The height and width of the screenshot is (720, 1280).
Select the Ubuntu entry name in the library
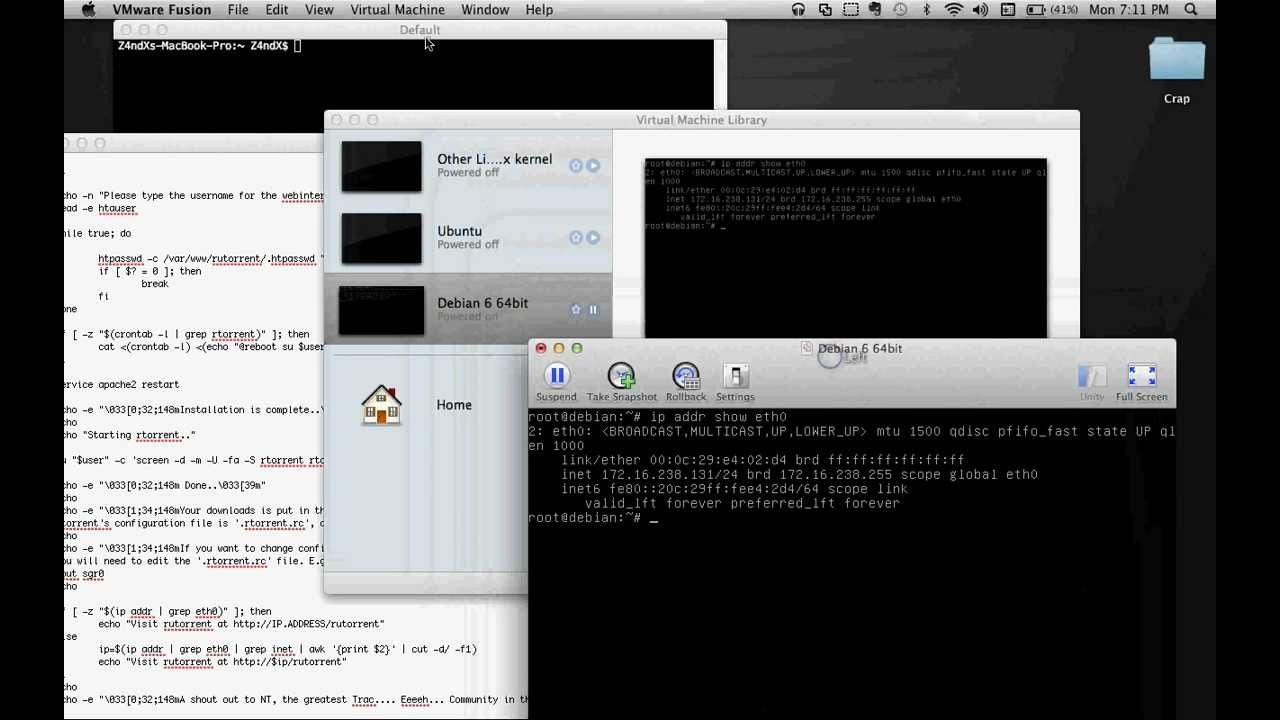coord(459,231)
